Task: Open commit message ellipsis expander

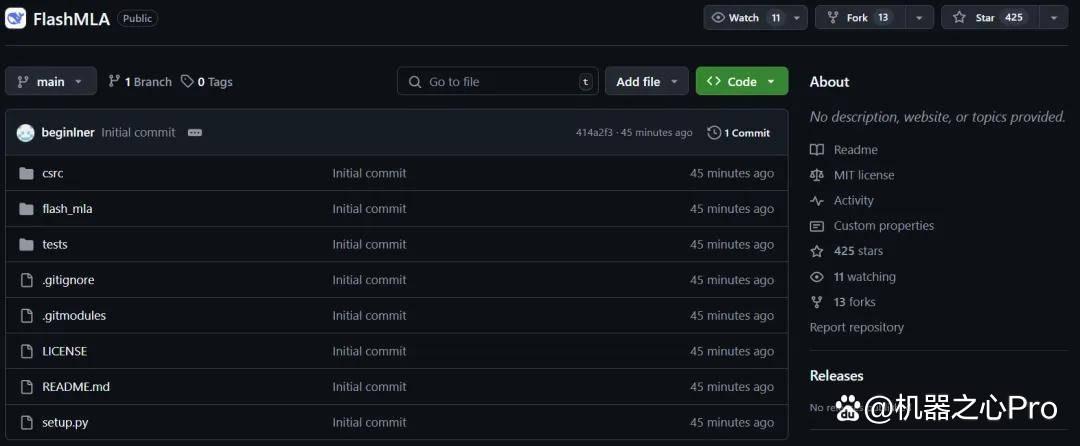Action: [x=195, y=133]
